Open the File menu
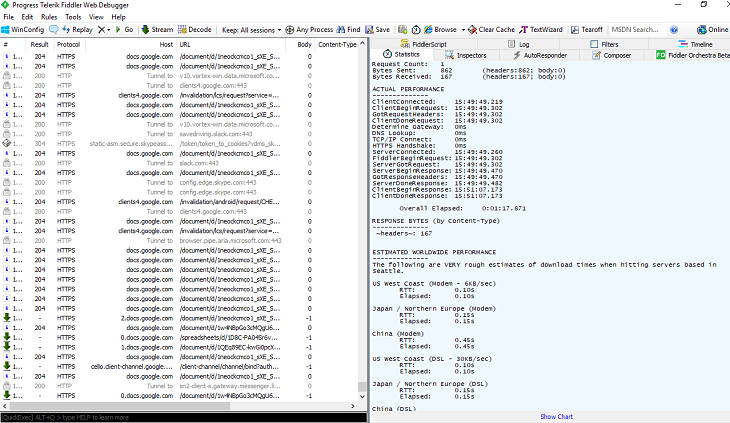 point(8,17)
